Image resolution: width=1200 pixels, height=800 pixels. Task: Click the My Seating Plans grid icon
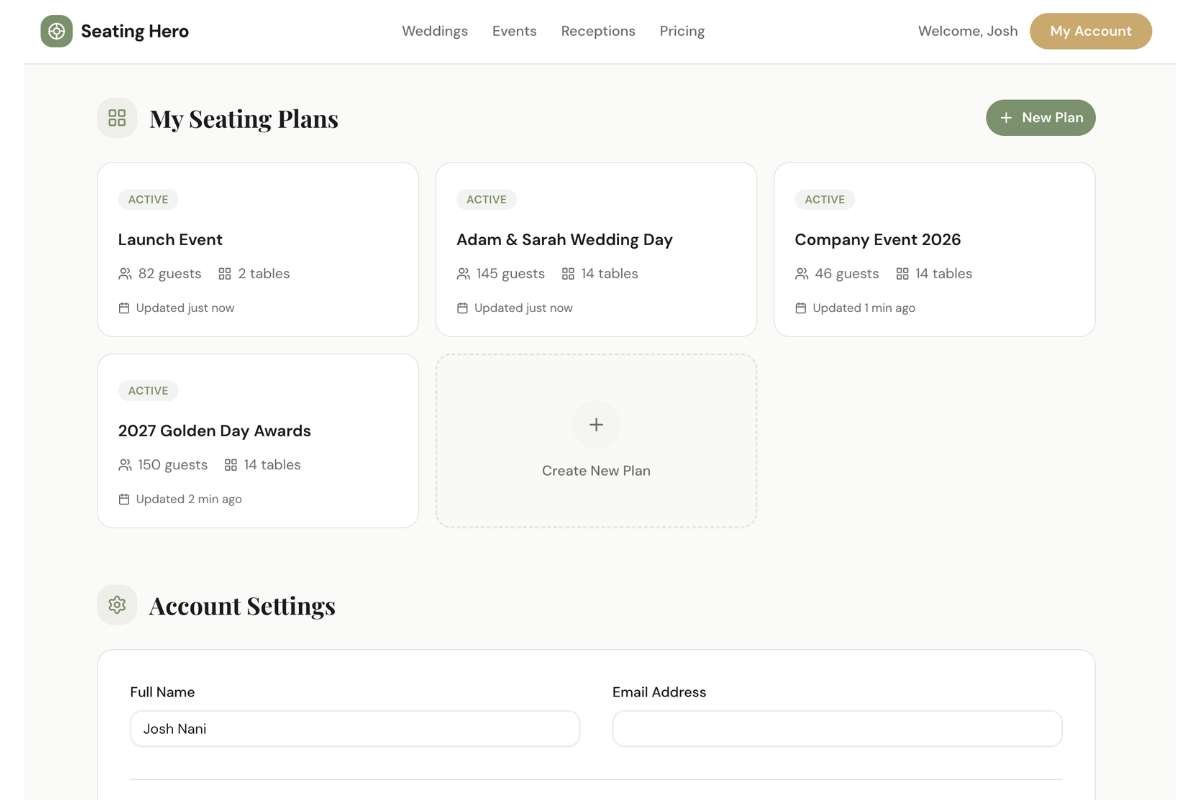point(117,118)
